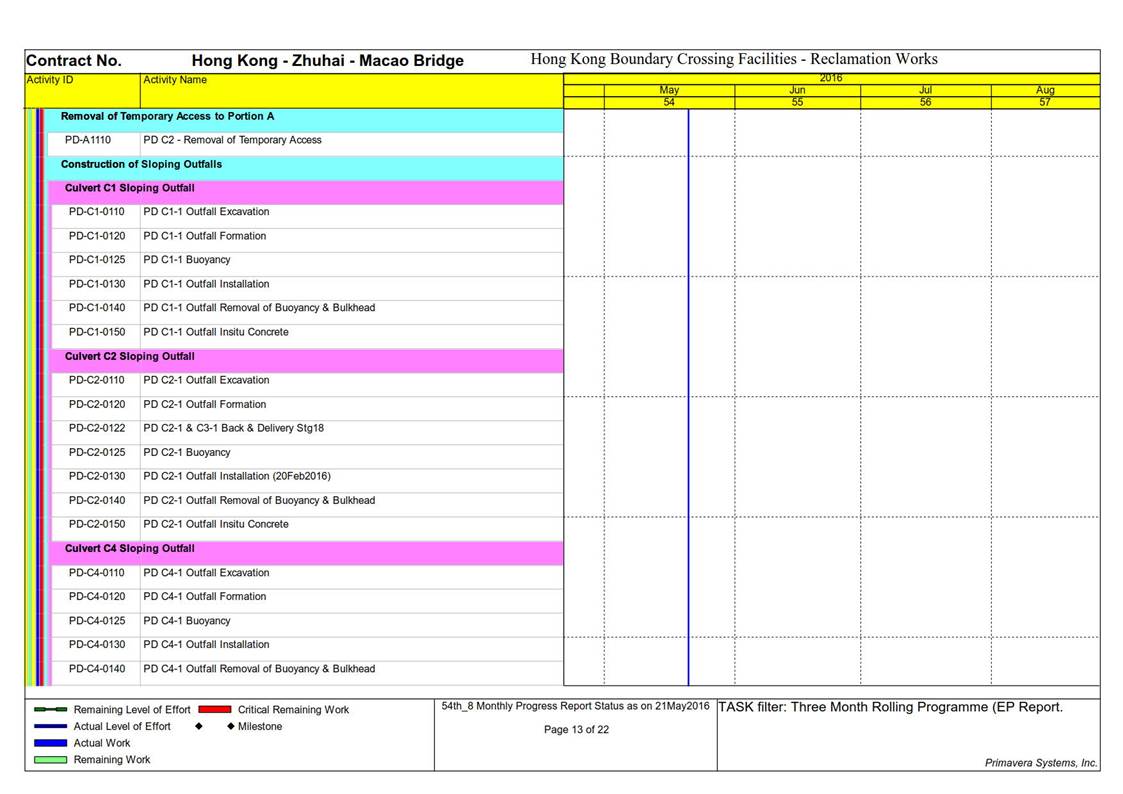1123x794 pixels.
Task: Click the blue Actual Work legend swatch
Action: [x=51, y=743]
